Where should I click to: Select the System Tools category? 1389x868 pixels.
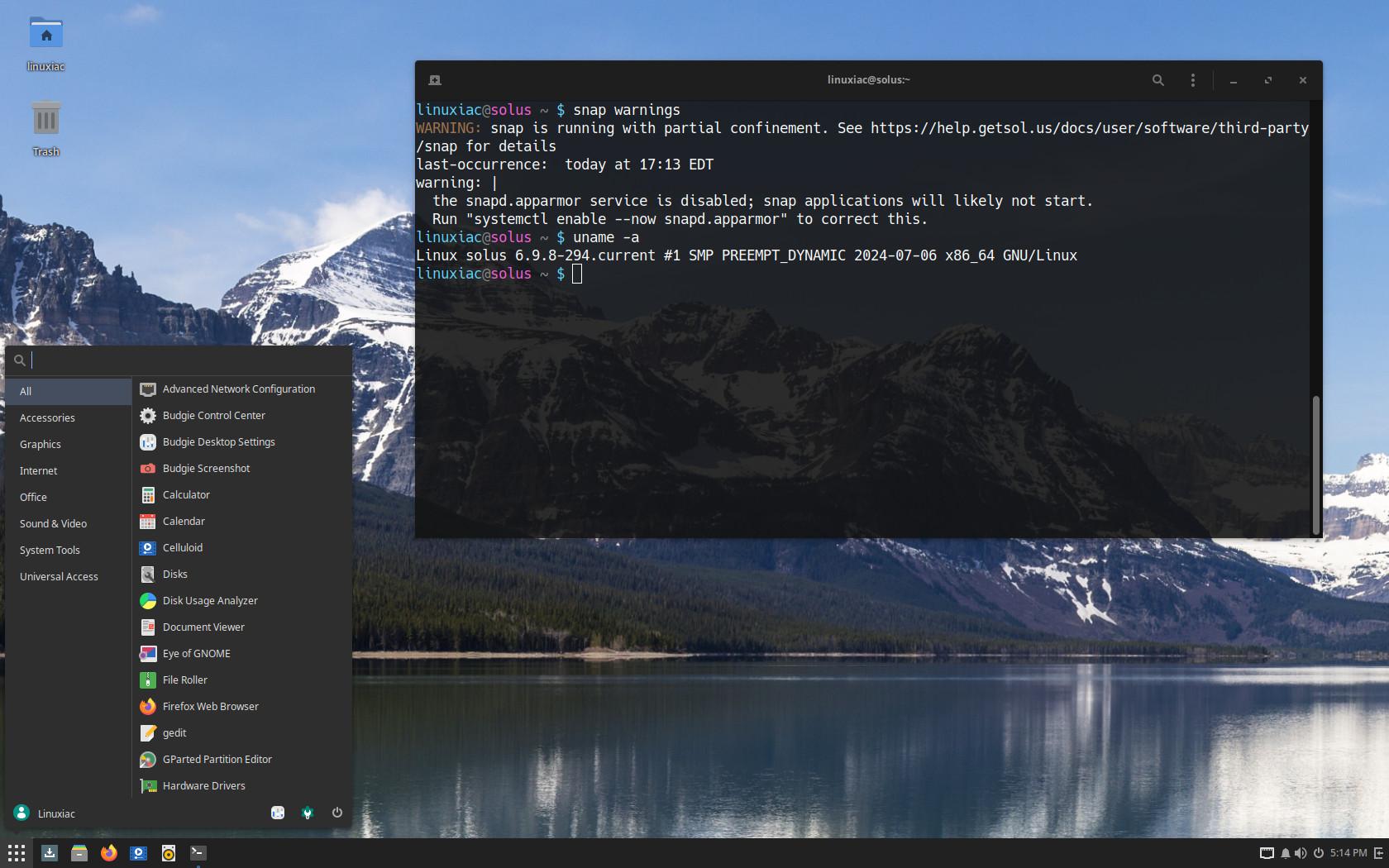point(69,550)
